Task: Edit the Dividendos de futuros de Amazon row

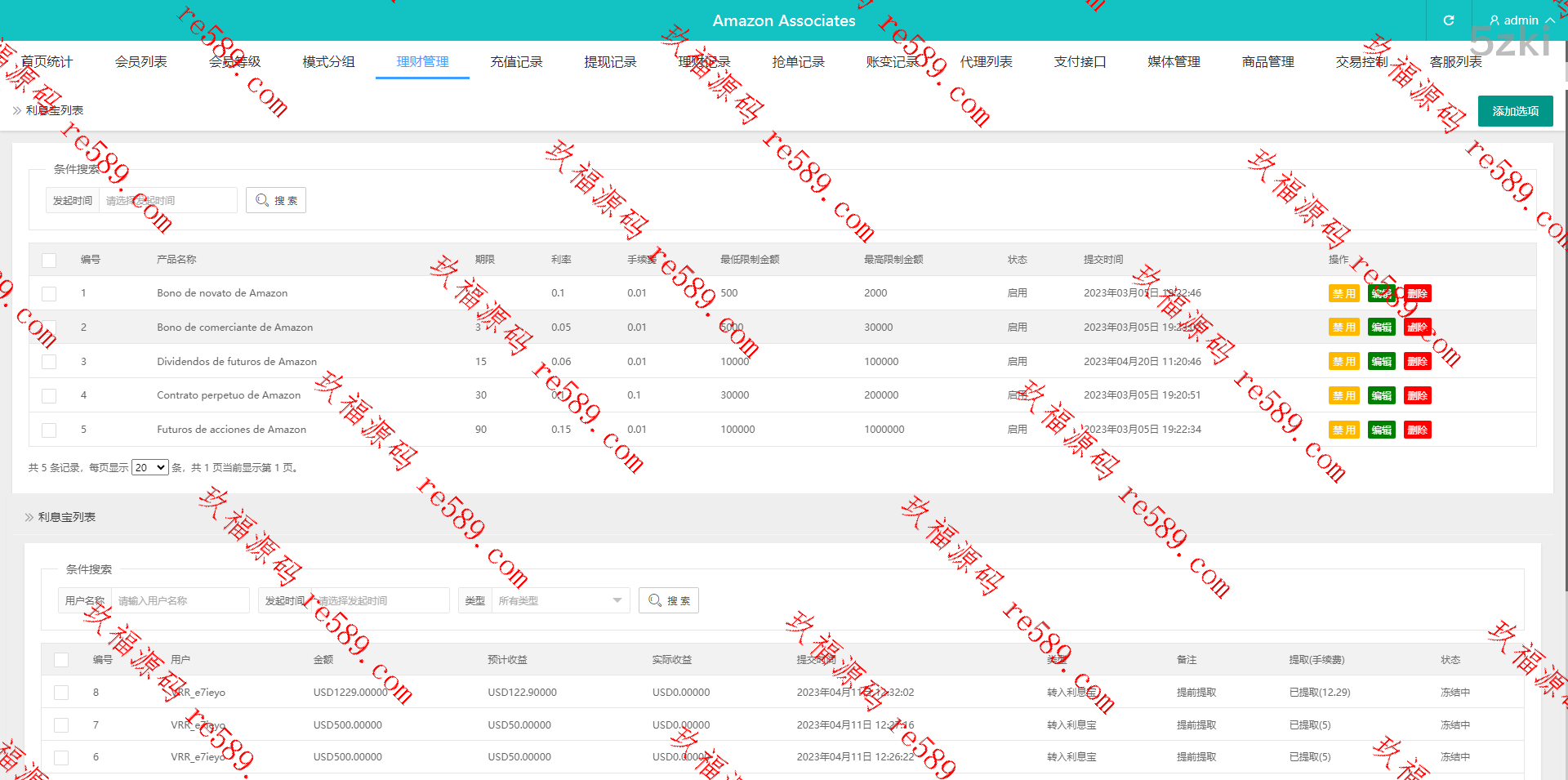Action: coord(1382,362)
